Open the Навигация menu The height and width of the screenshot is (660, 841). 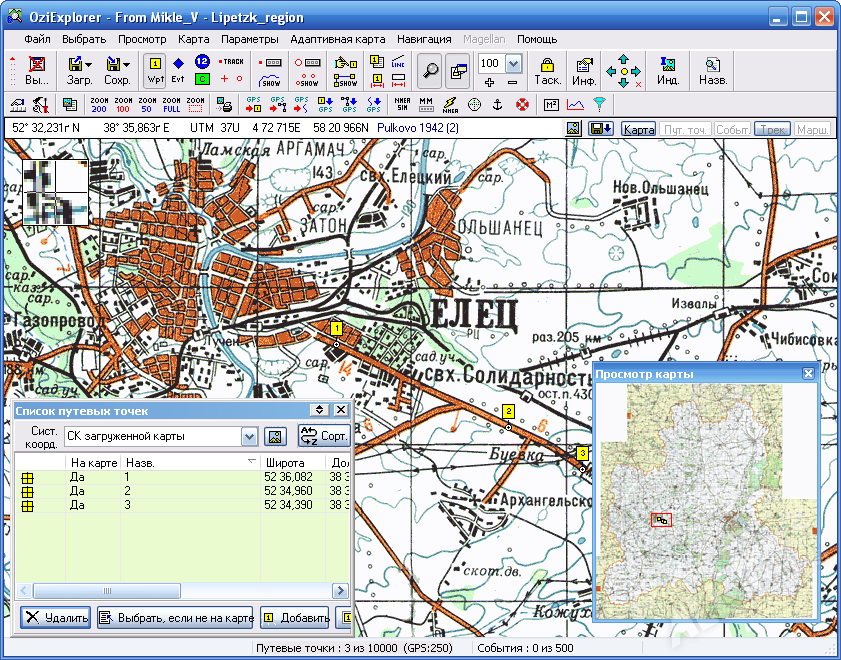point(423,38)
